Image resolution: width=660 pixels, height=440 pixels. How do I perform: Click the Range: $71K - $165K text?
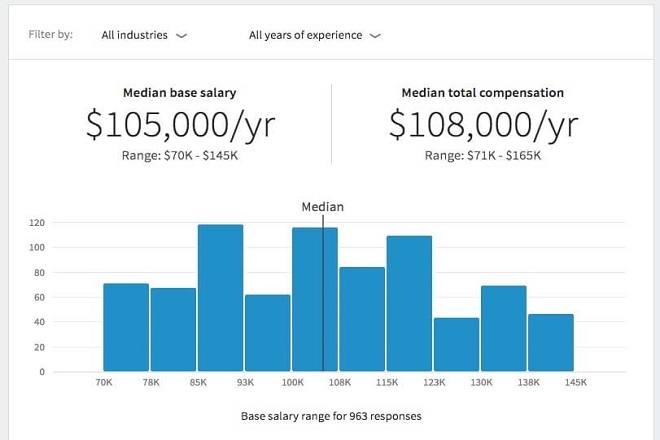coord(482,155)
